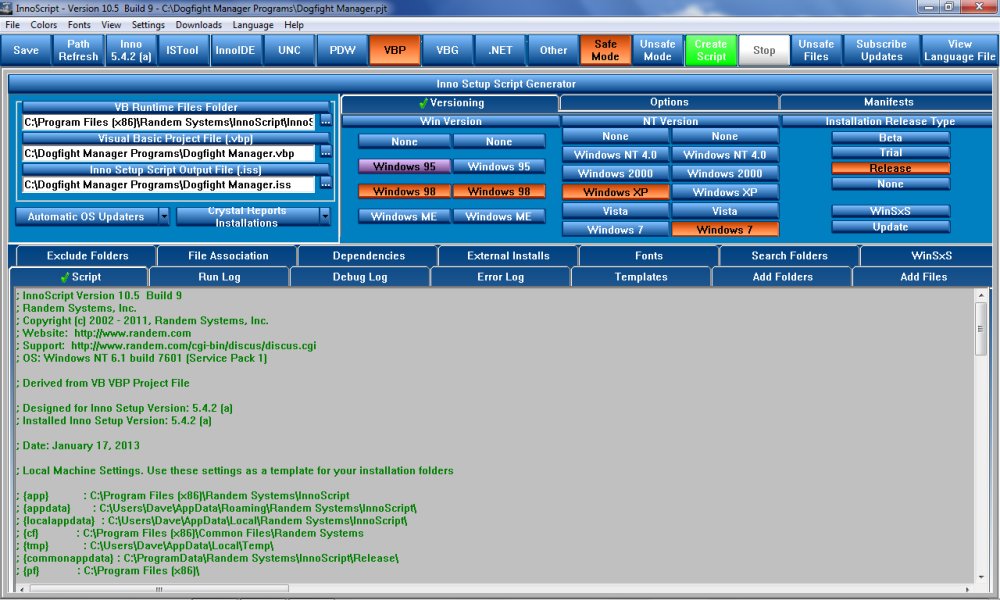Select the VBP project type button
Image resolution: width=1000 pixels, height=600 pixels.
(x=395, y=50)
